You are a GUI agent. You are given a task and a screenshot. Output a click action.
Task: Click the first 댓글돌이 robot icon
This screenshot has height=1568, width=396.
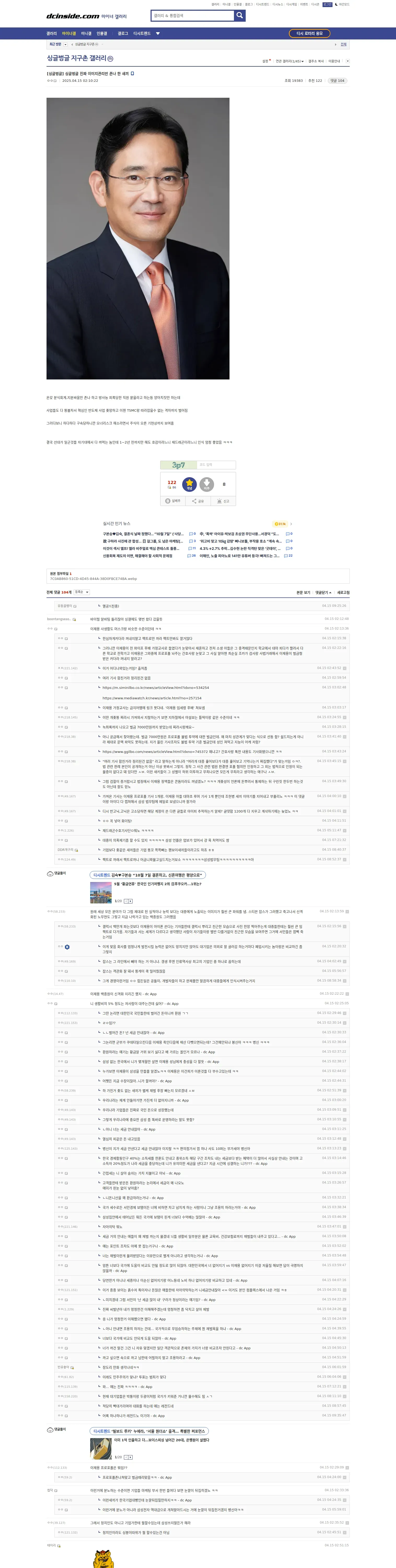[x=50, y=873]
